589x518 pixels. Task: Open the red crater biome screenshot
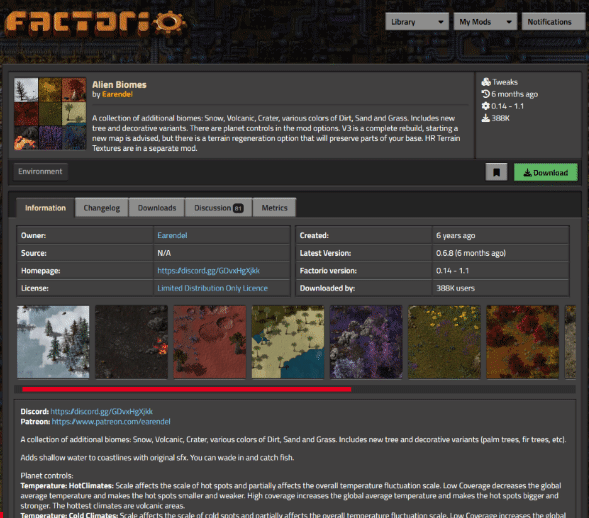click(x=210, y=342)
